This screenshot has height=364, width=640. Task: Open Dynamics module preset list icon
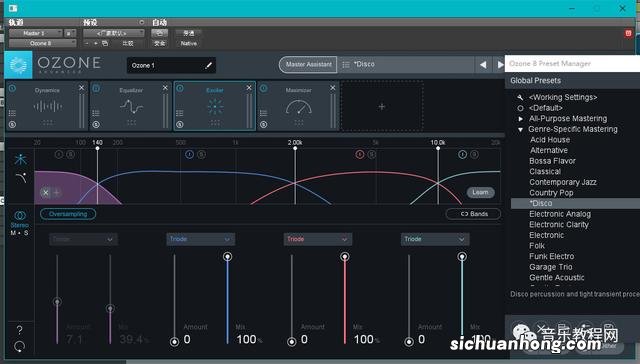12,113
